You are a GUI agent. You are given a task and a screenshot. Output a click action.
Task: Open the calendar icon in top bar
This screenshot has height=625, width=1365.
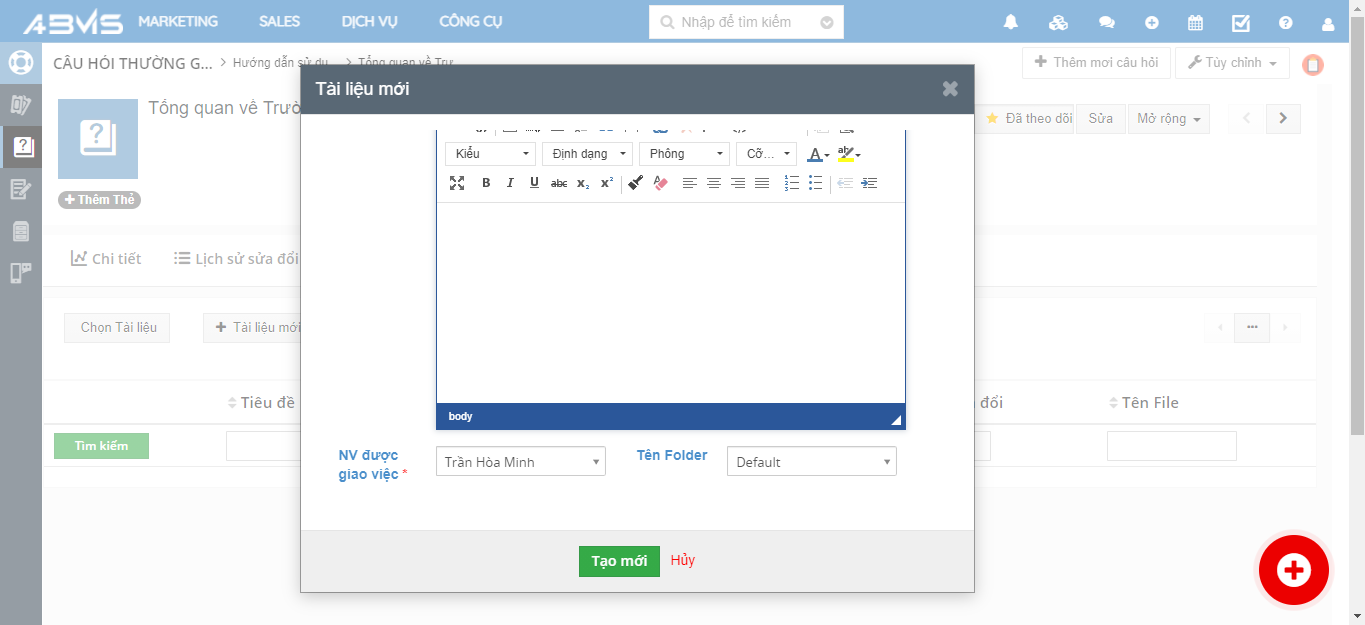click(1195, 22)
